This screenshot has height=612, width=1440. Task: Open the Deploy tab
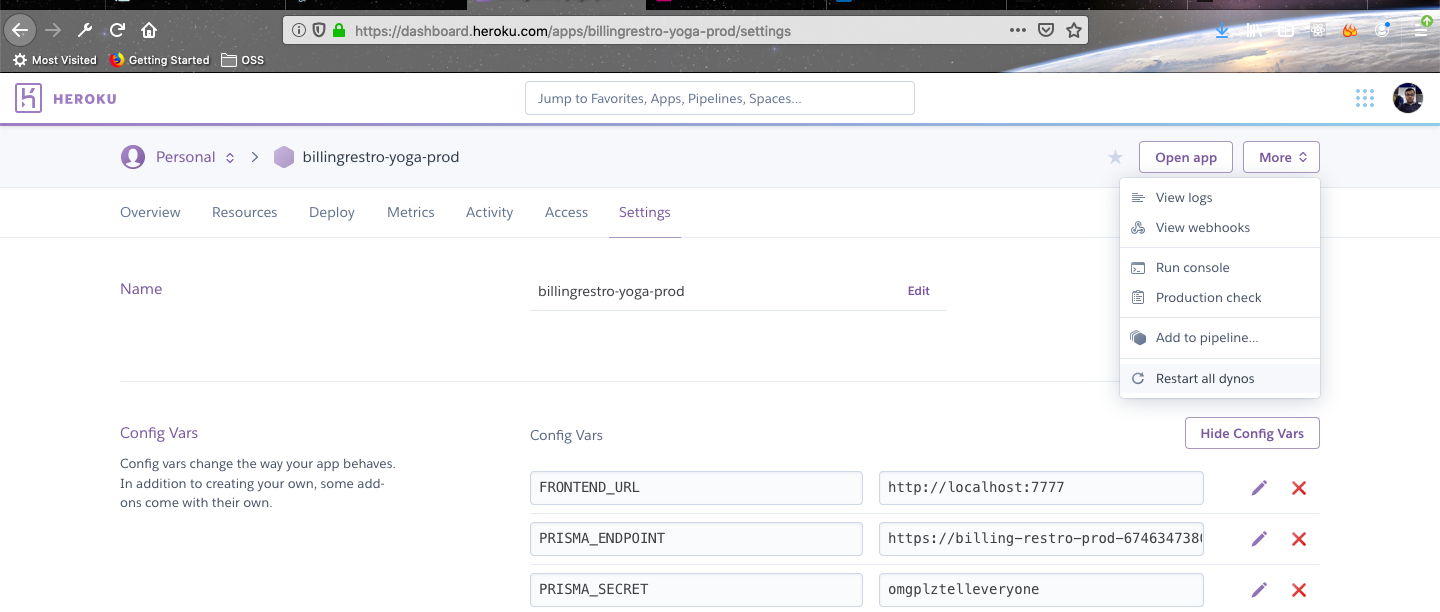click(x=332, y=212)
